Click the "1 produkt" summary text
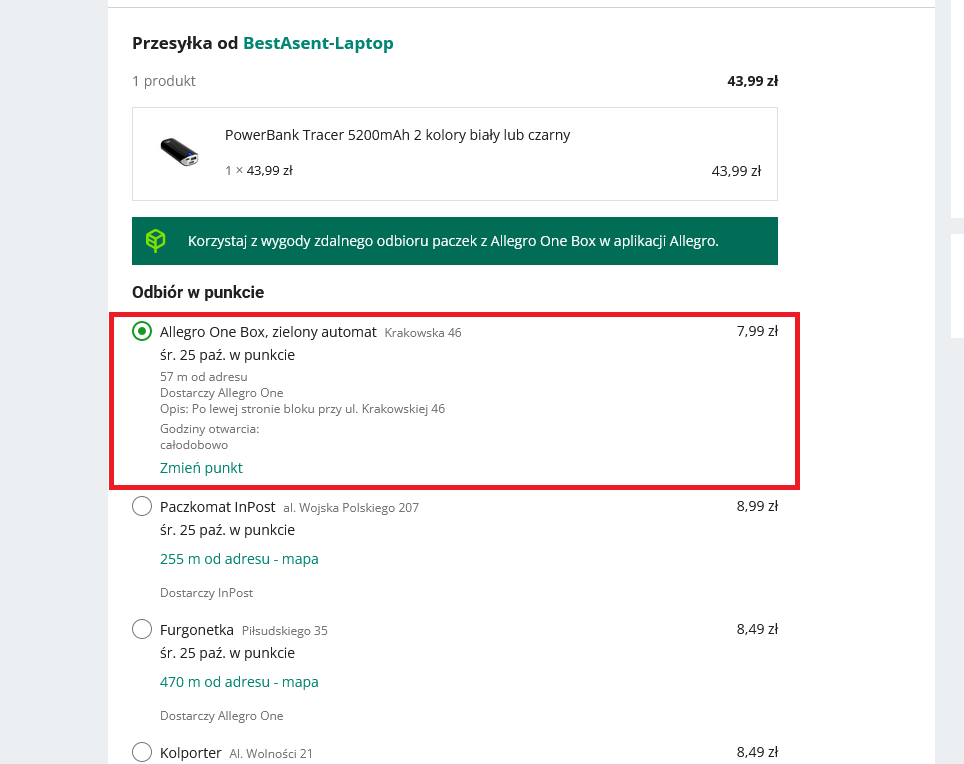This screenshot has height=764, width=964. pos(164,81)
